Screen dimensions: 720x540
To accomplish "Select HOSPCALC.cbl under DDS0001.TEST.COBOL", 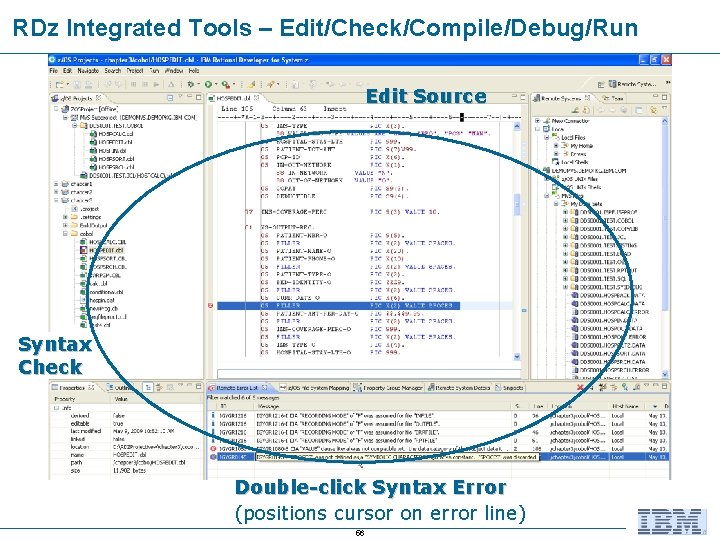I will (x=112, y=134).
